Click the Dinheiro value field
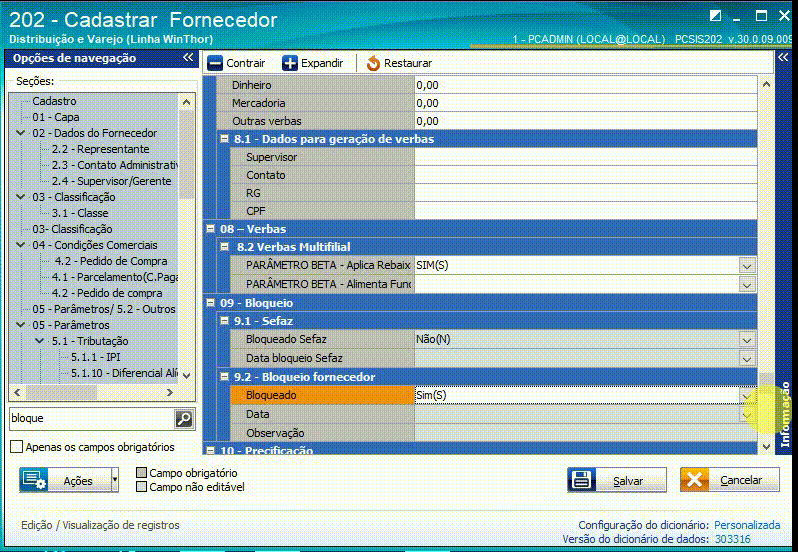Viewport: 798px width, 552px height. coord(585,85)
